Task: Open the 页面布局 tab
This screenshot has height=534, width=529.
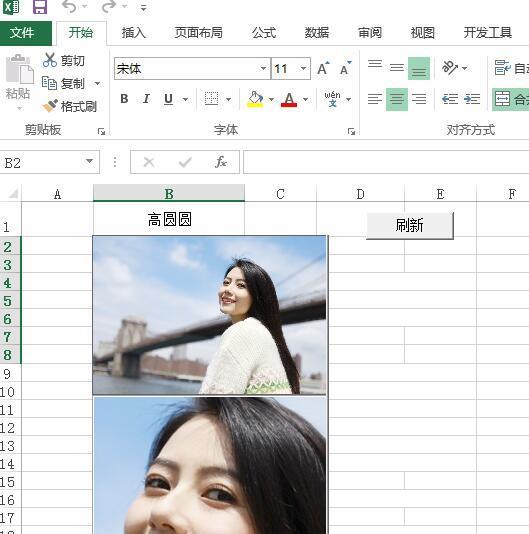Action: tap(199, 33)
